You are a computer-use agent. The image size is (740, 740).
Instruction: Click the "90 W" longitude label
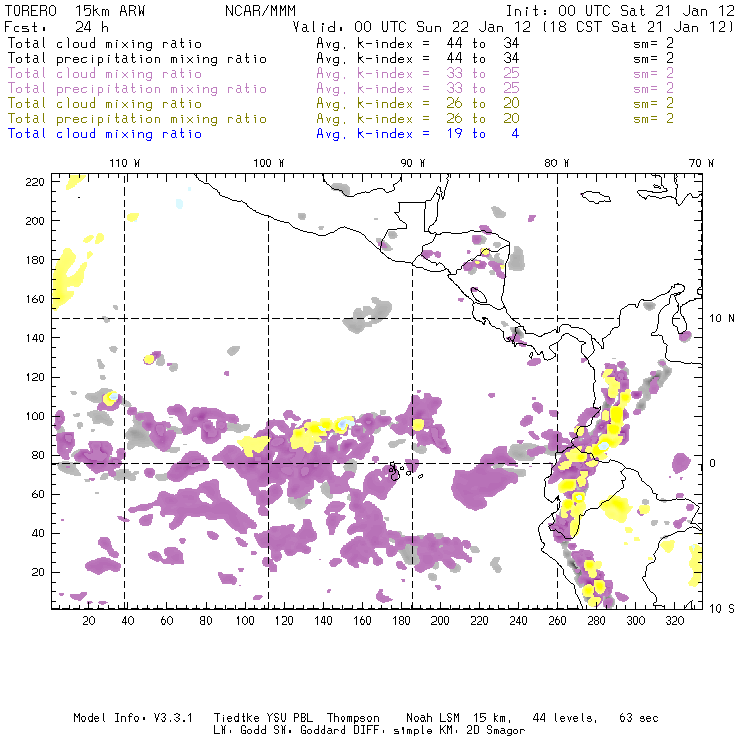point(412,163)
